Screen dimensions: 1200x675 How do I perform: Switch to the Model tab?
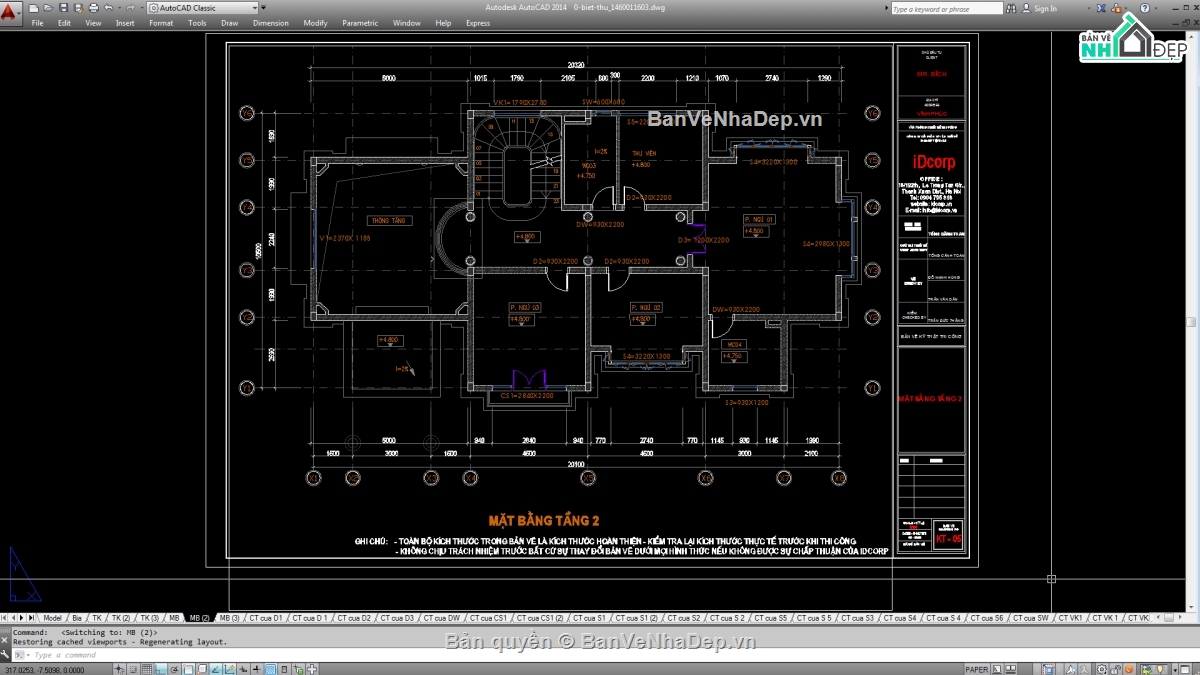(52, 618)
